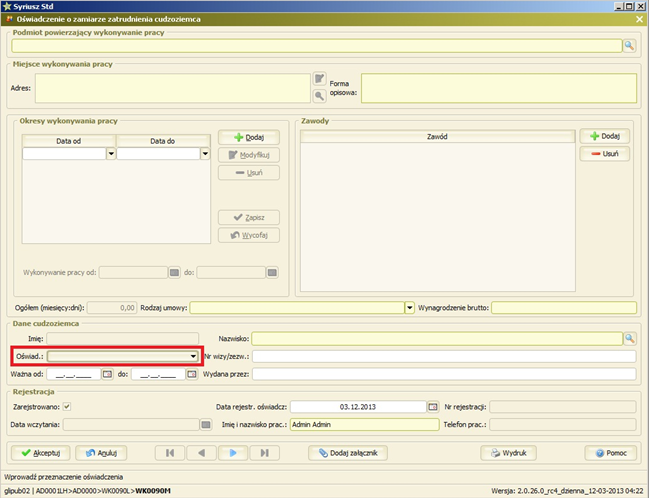649x498 pixels.
Task: Expand the Rodzaj umowy dropdown
Action: (x=409, y=308)
